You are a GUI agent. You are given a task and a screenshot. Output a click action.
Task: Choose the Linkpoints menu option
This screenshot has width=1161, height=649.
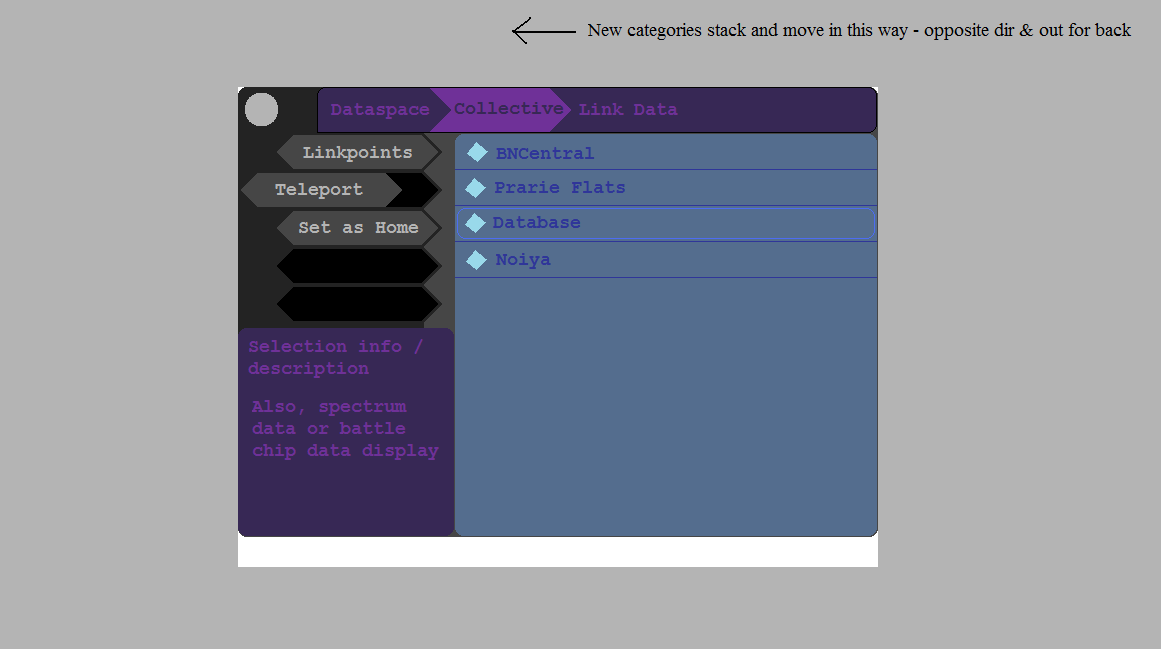[358, 152]
